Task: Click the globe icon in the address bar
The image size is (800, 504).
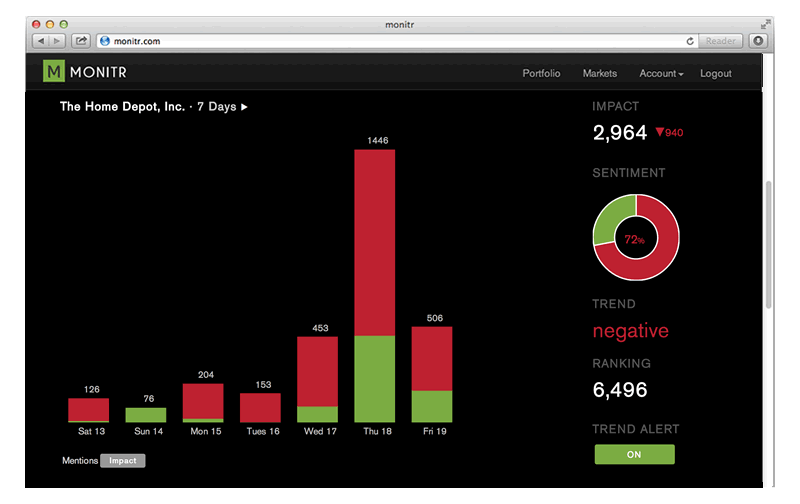Action: click(105, 41)
